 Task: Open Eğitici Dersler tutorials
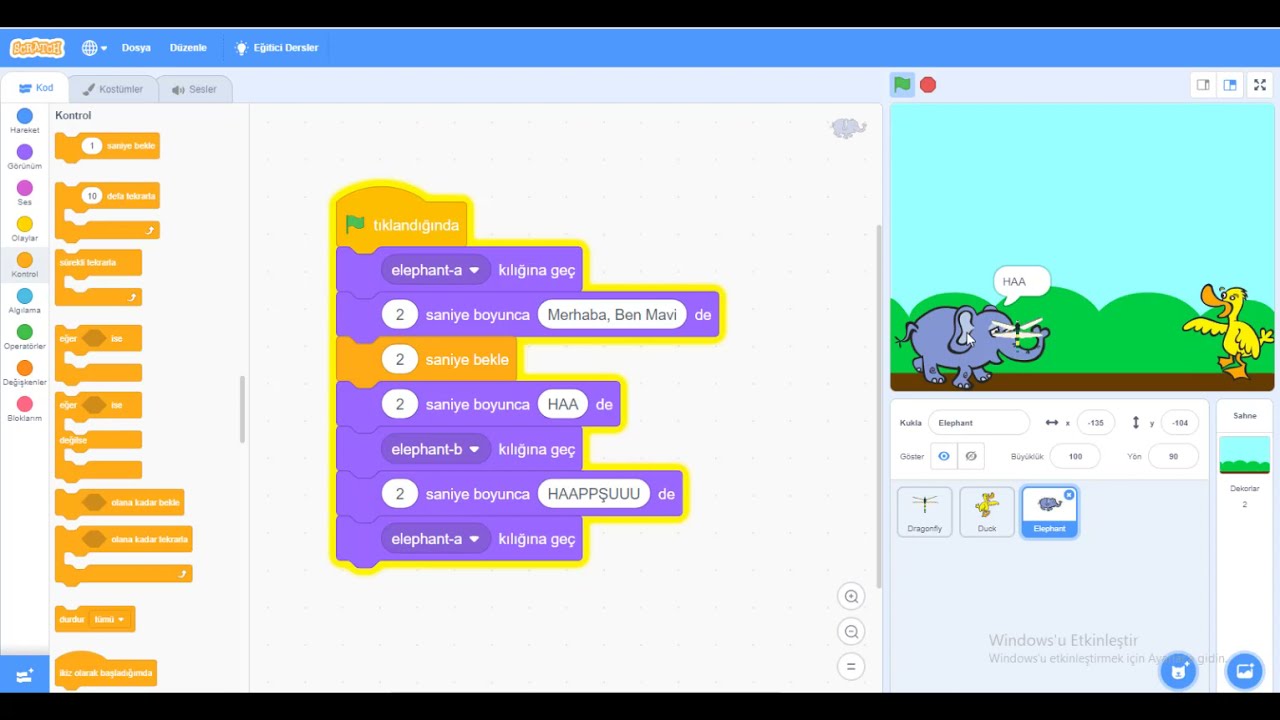[276, 48]
